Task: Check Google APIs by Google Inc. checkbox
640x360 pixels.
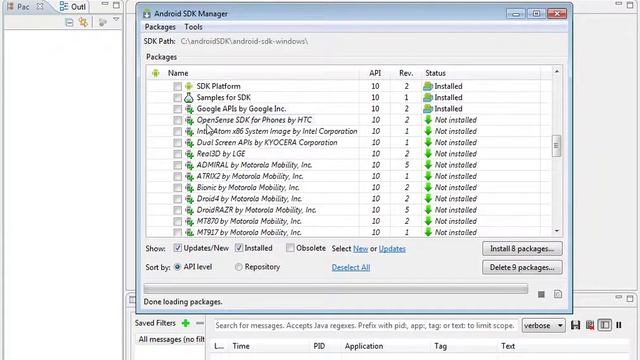Action: (177, 109)
